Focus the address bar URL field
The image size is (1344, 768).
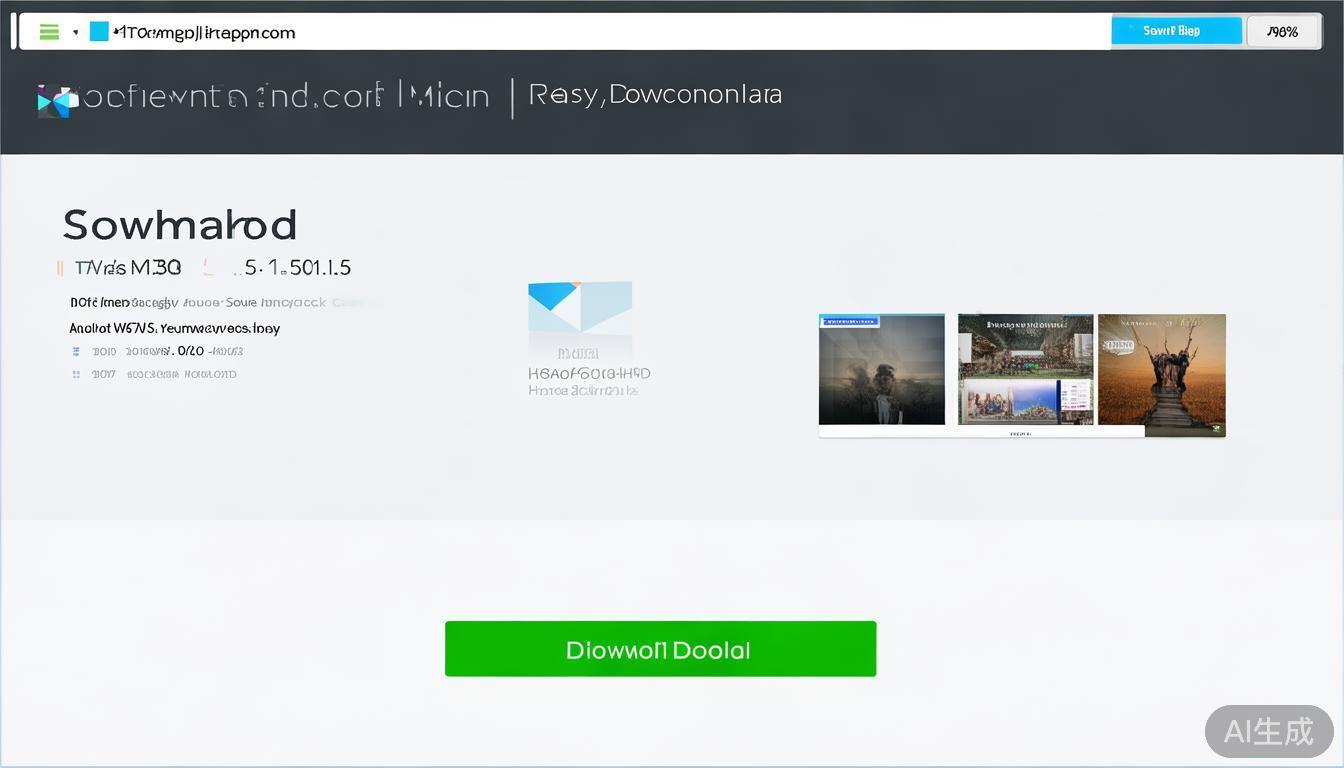pyautogui.click(x=600, y=32)
